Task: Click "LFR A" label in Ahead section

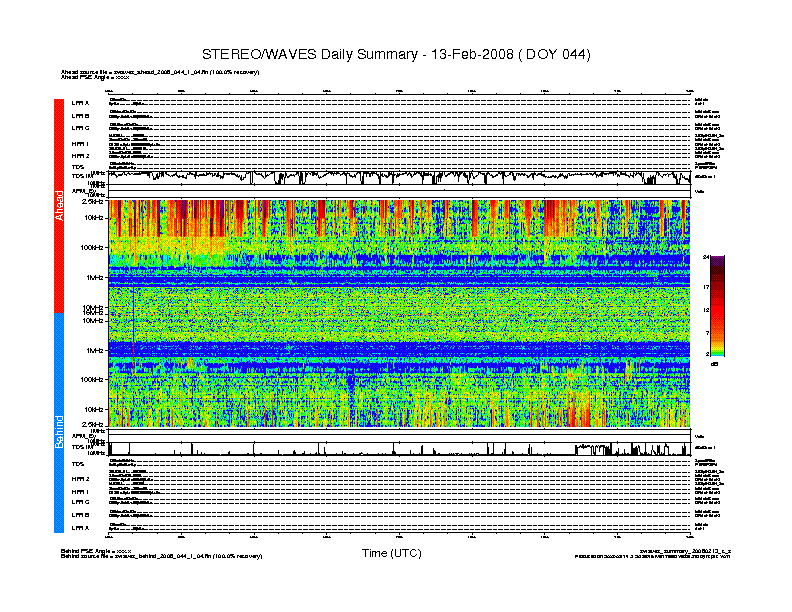Action: [80, 103]
